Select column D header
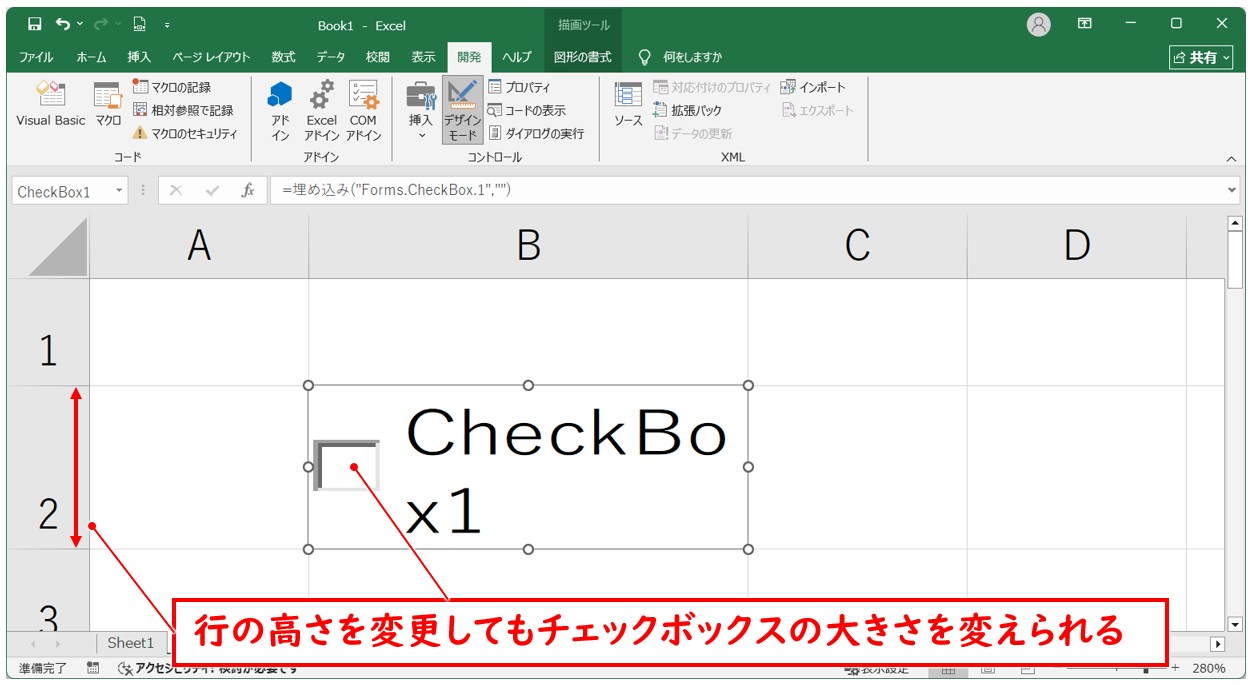1253x685 pixels. pyautogui.click(x=1076, y=247)
